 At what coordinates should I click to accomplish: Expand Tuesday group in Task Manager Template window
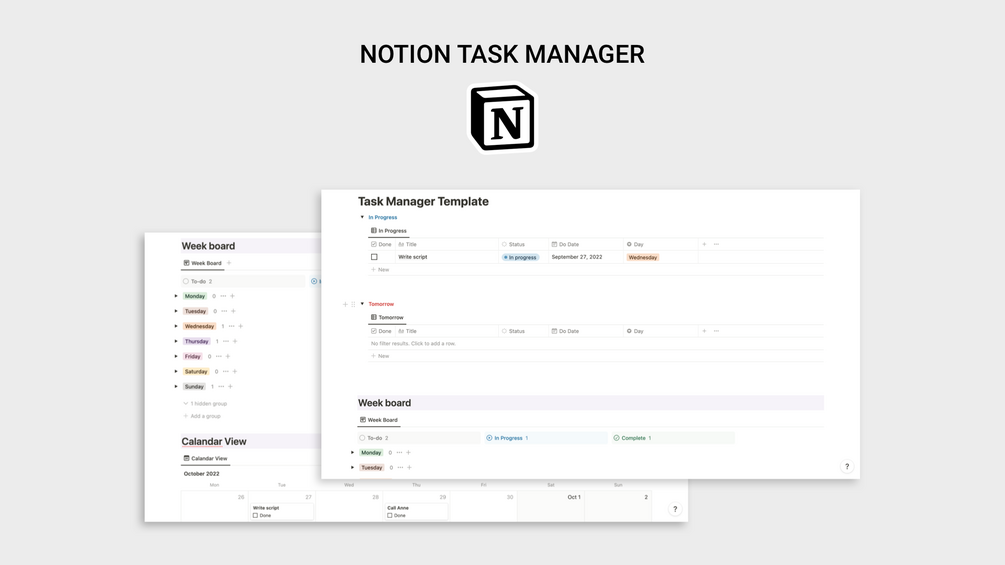click(x=353, y=468)
